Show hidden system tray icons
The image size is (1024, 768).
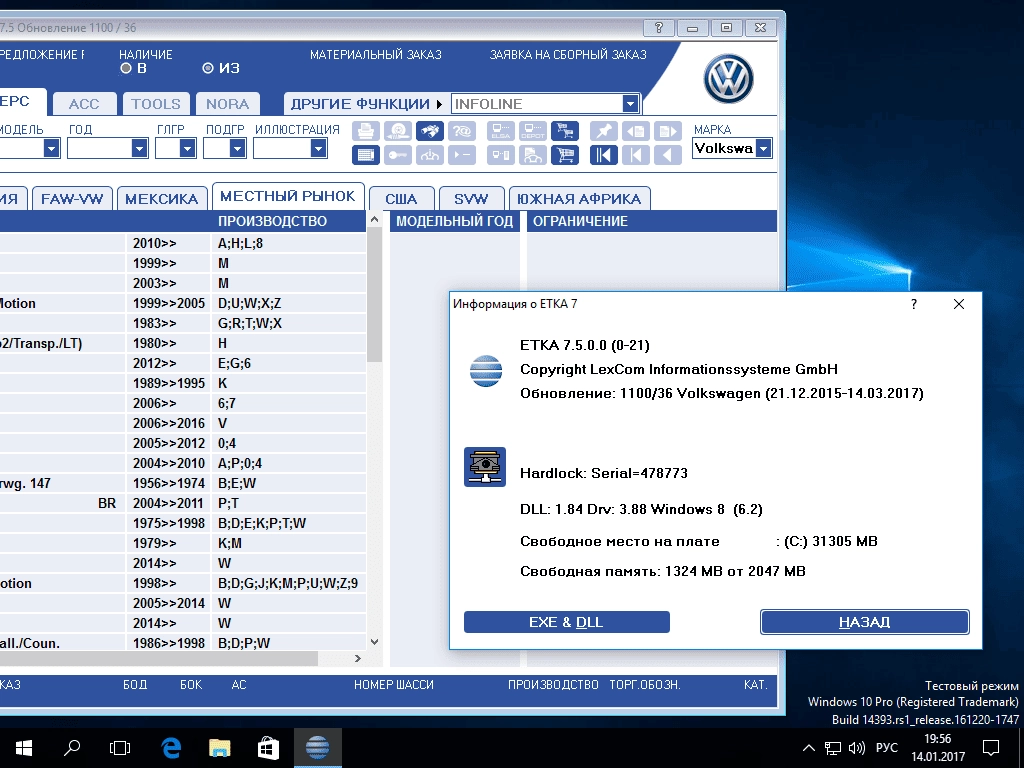808,748
